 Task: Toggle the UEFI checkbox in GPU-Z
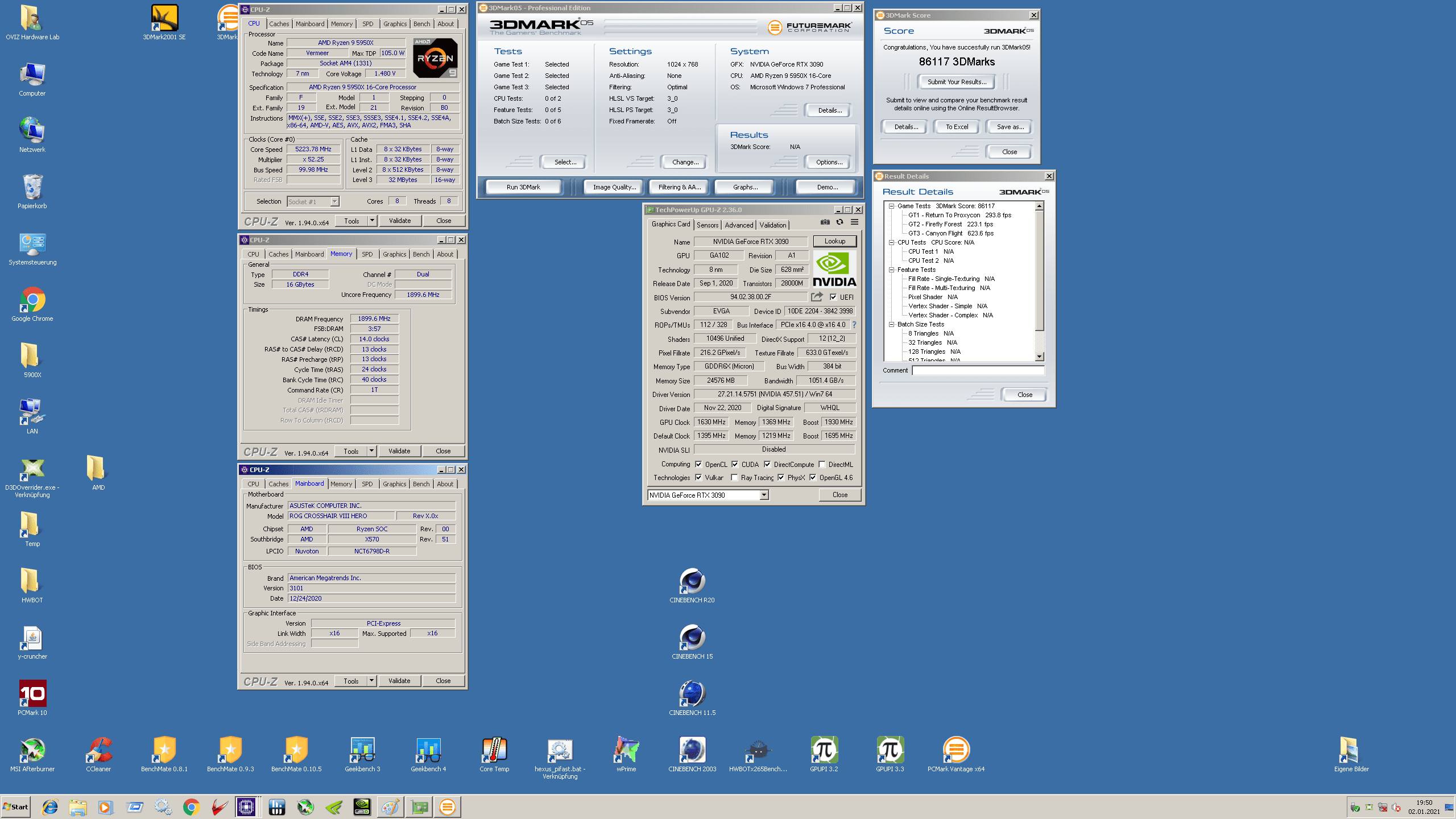click(x=833, y=297)
